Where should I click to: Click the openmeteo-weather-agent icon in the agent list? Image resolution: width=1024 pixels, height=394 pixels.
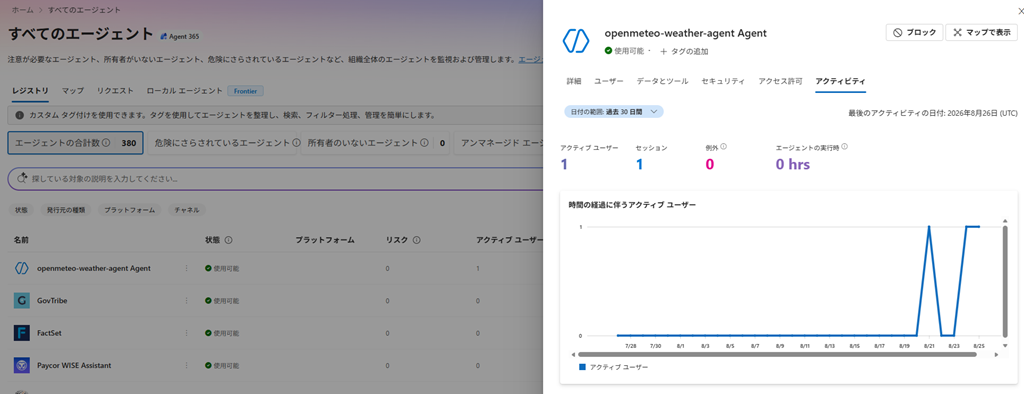22,268
